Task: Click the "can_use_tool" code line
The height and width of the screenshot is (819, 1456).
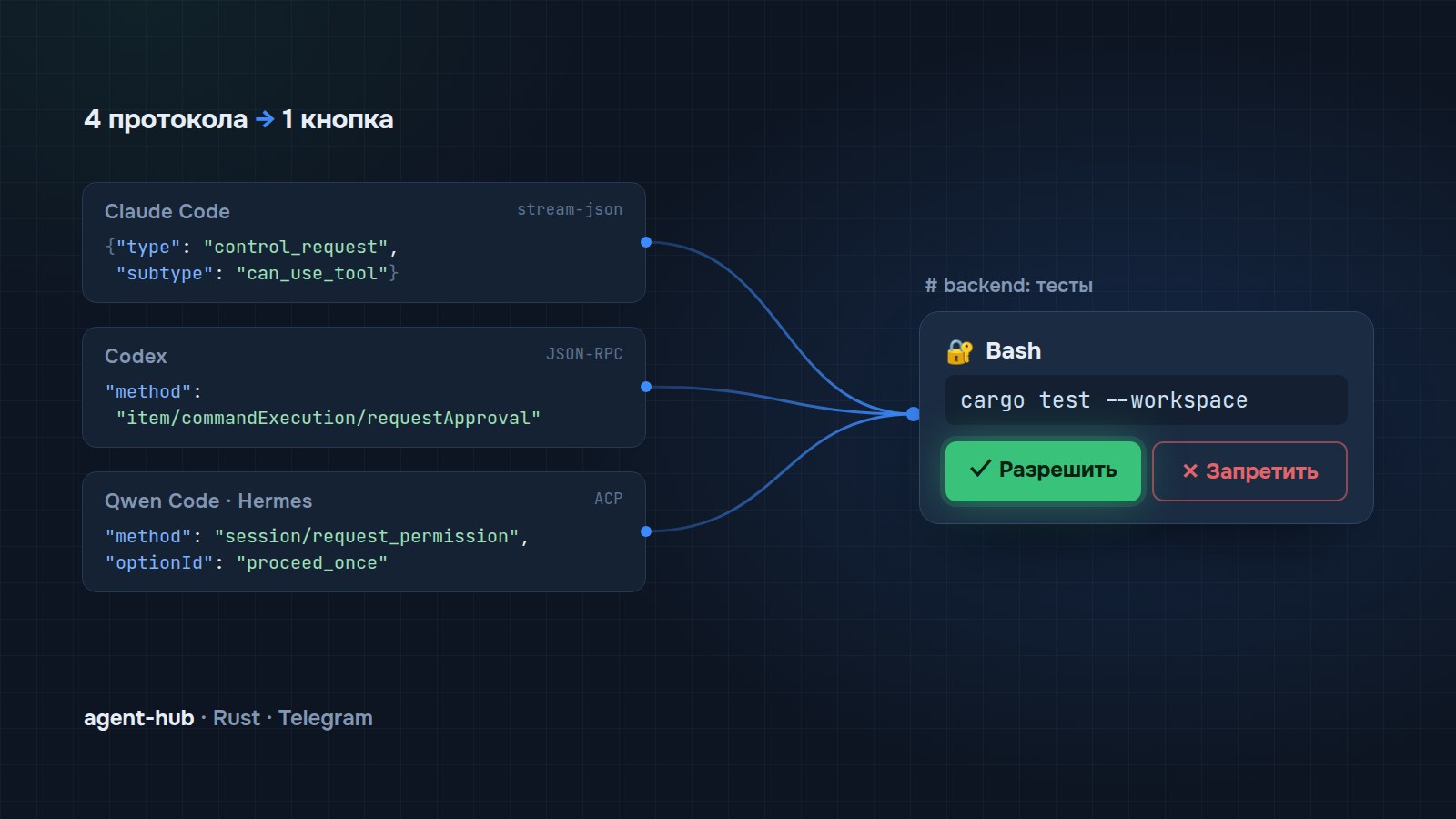Action: click(x=258, y=273)
